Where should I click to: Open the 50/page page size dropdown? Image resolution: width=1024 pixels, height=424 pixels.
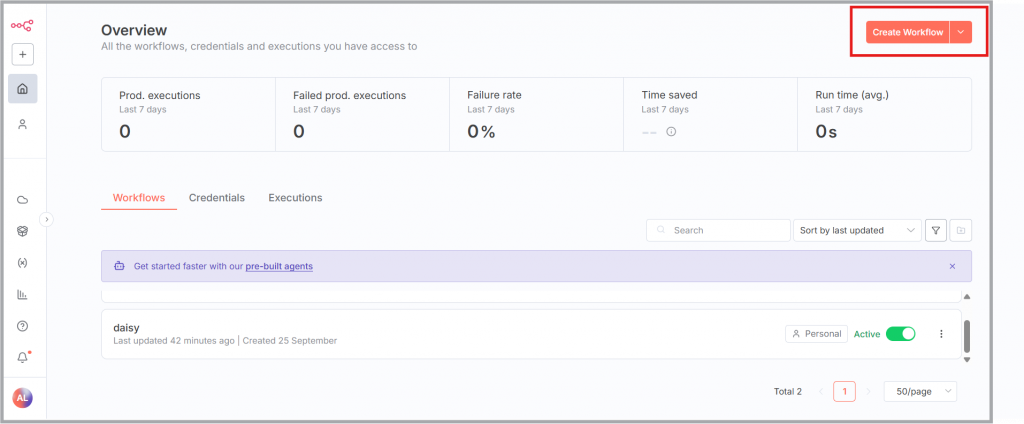click(920, 391)
